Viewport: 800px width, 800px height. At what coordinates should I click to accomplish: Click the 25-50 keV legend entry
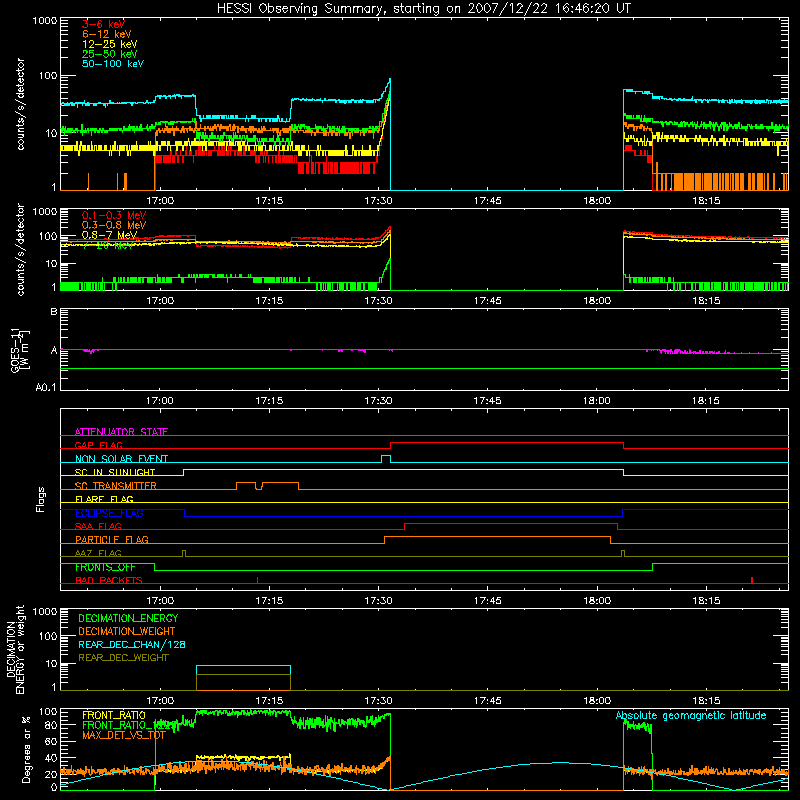(x=109, y=54)
